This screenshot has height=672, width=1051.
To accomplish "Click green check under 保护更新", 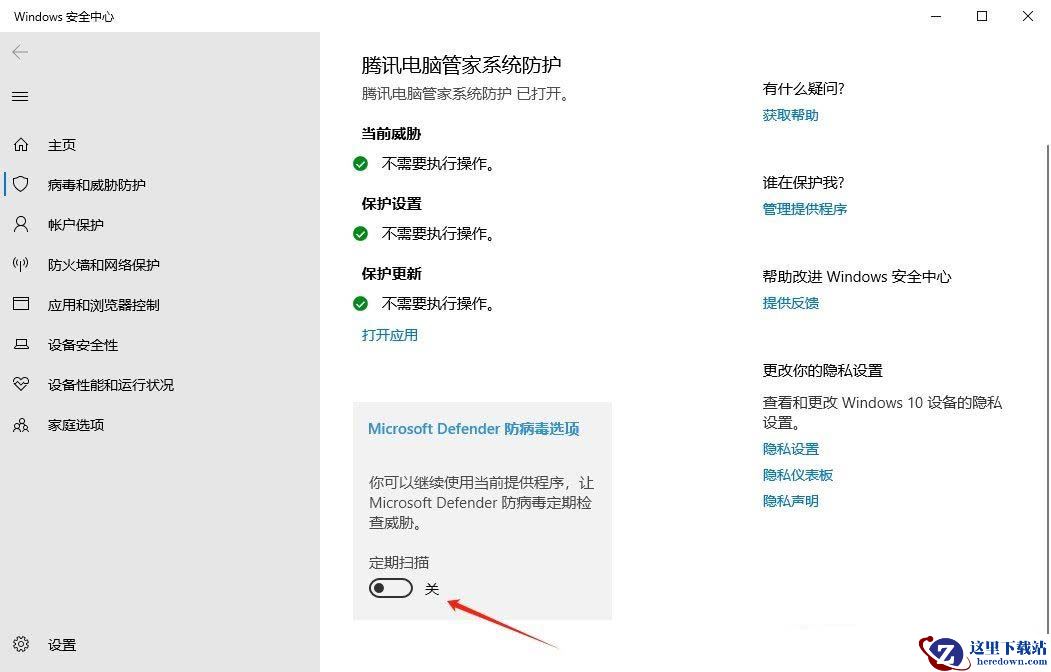I will pyautogui.click(x=361, y=304).
